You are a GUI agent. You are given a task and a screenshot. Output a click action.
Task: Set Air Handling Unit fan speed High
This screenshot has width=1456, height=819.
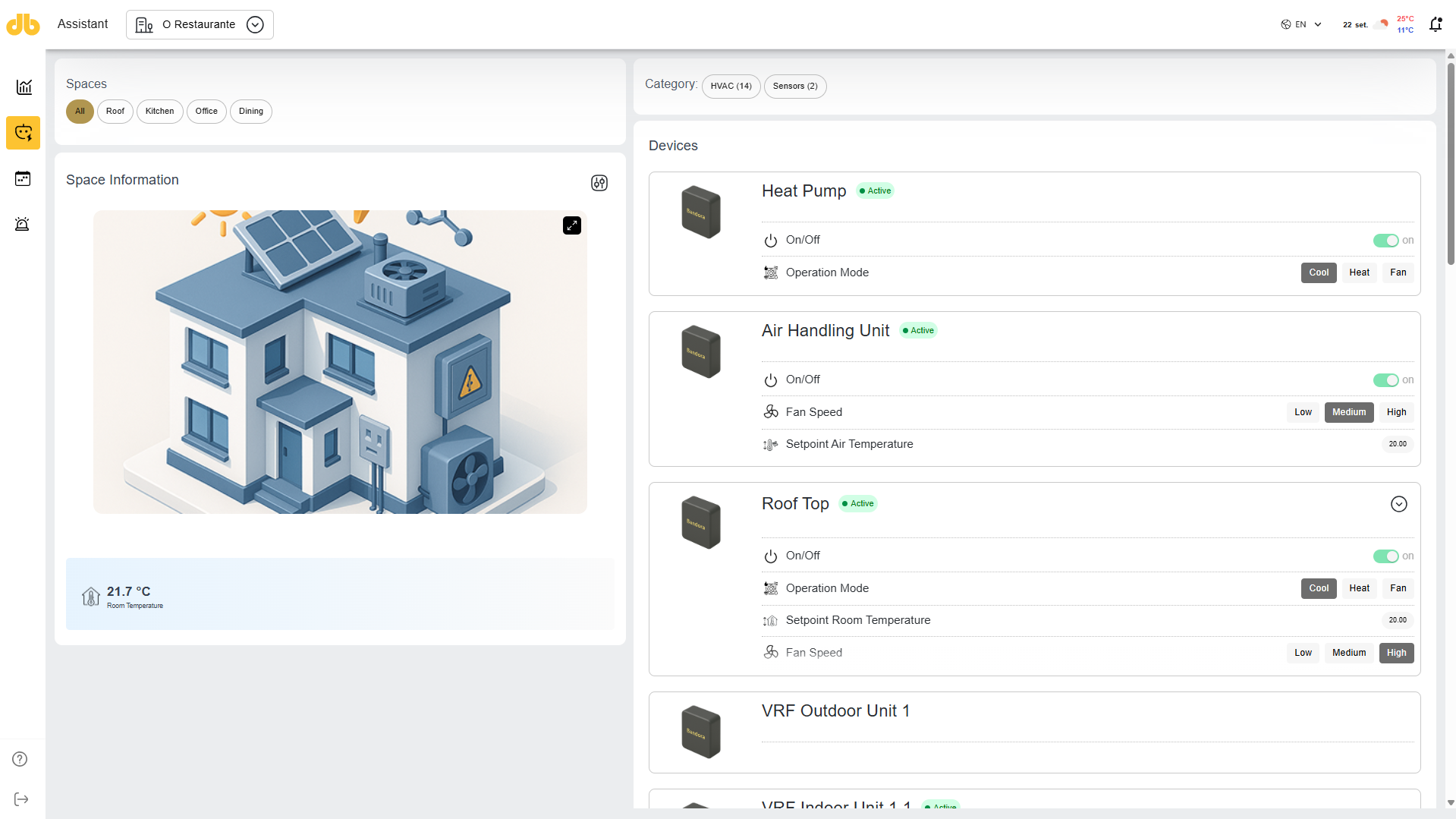point(1396,412)
